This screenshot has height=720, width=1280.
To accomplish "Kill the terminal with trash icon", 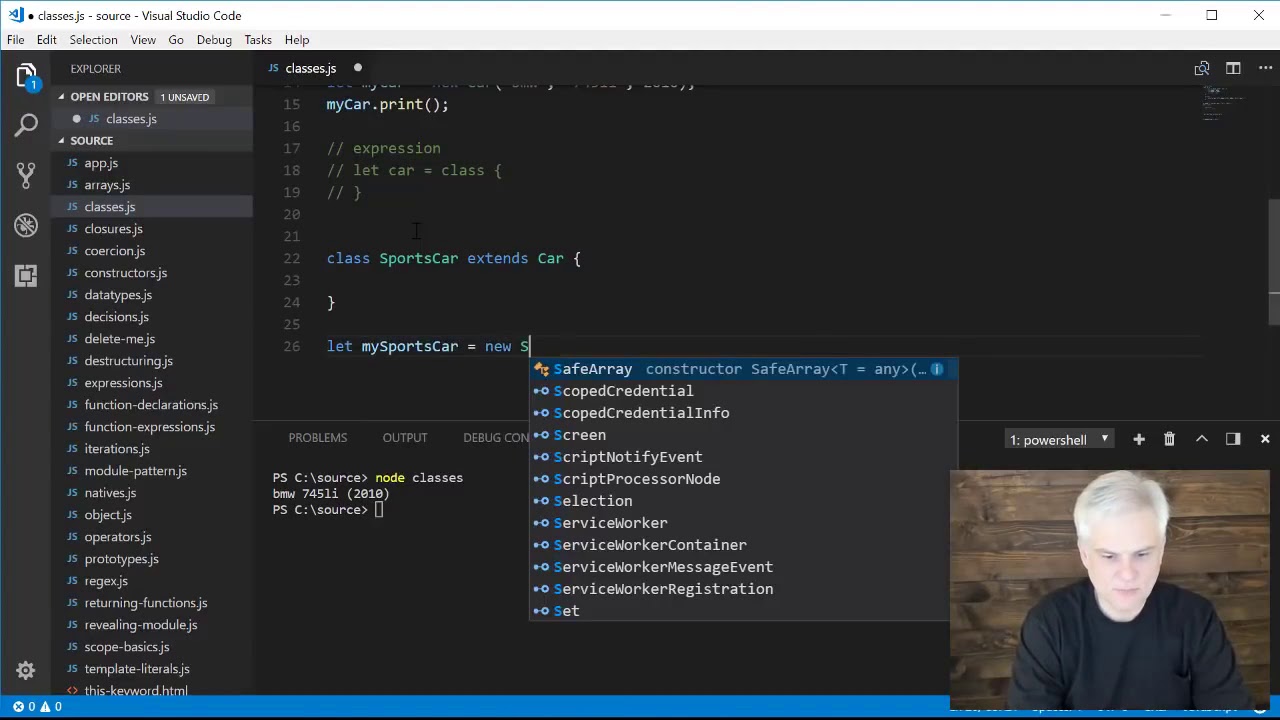I will click(x=1169, y=439).
